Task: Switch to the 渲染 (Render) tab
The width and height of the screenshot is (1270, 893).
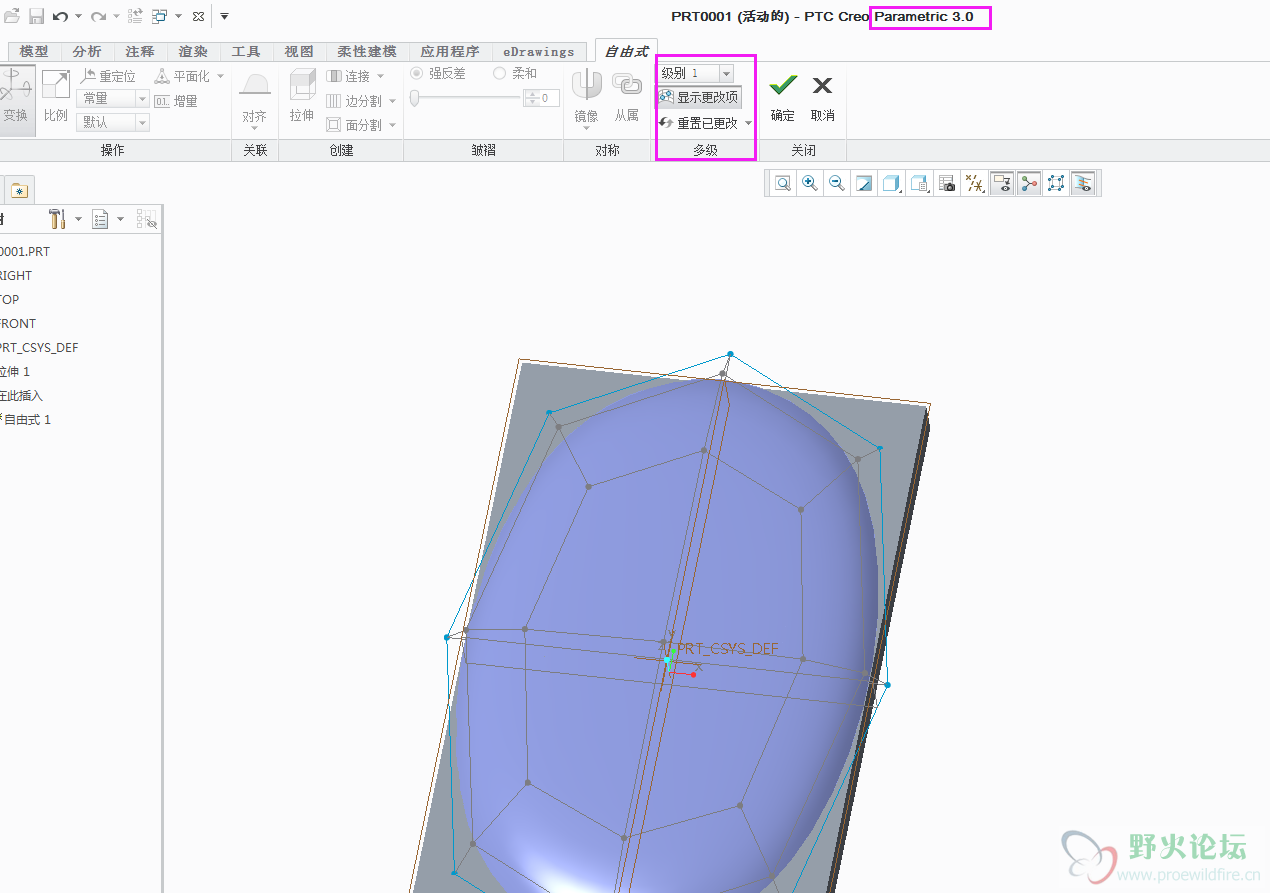Action: 193,51
